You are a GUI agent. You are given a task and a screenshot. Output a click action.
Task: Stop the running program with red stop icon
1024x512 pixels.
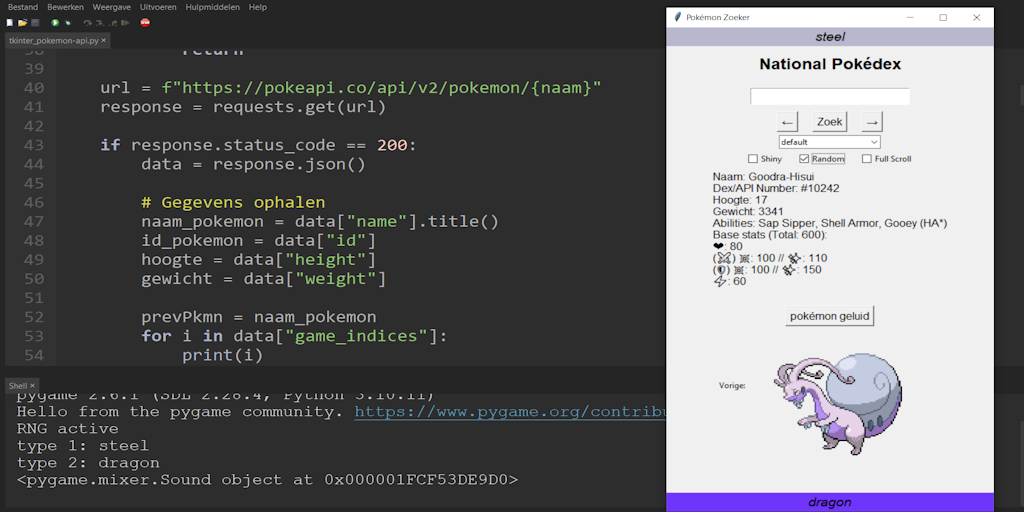click(x=145, y=23)
